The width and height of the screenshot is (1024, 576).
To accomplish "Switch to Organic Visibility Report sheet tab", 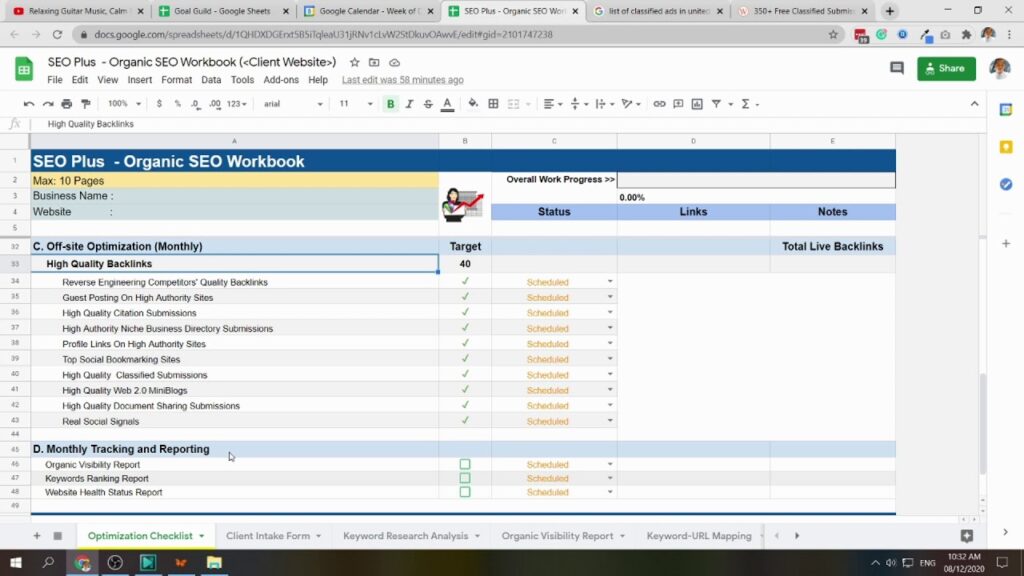I will (563, 536).
